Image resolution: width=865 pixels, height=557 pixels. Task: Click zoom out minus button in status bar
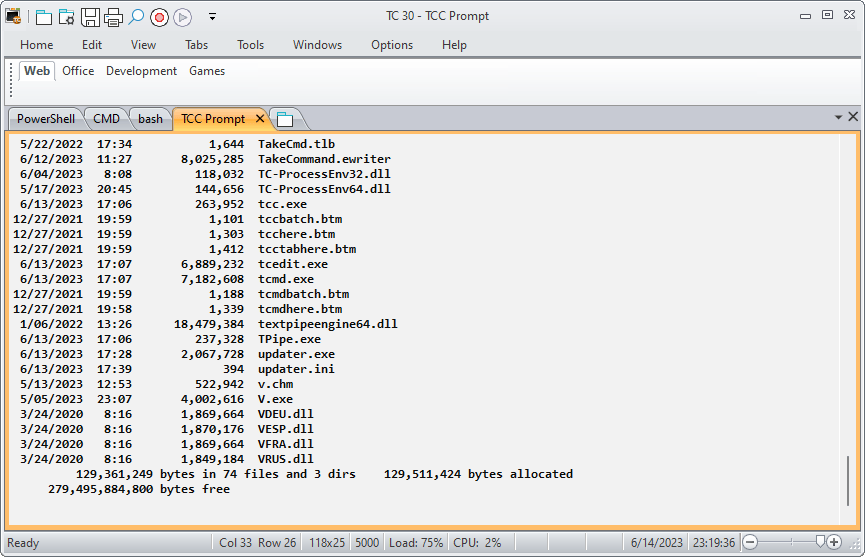point(750,543)
